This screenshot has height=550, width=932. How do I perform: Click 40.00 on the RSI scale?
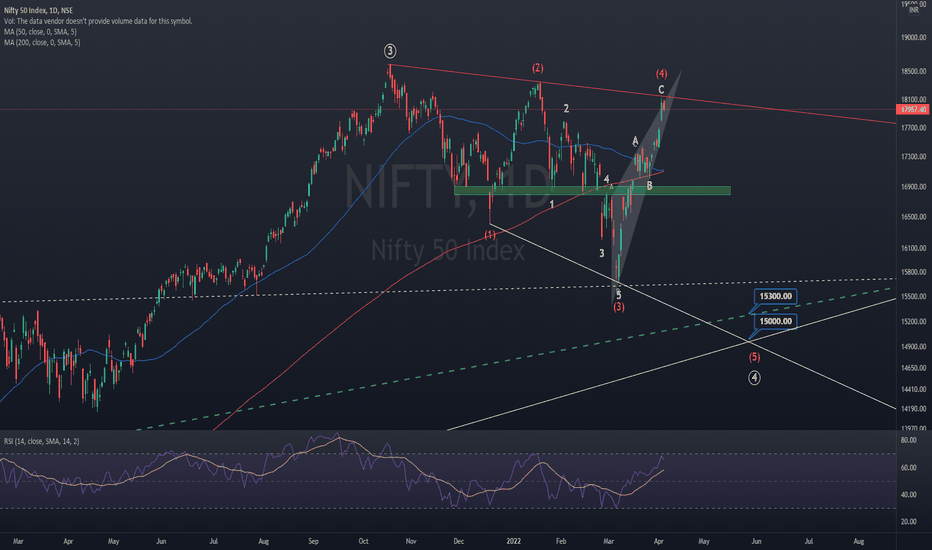pyautogui.click(x=908, y=495)
